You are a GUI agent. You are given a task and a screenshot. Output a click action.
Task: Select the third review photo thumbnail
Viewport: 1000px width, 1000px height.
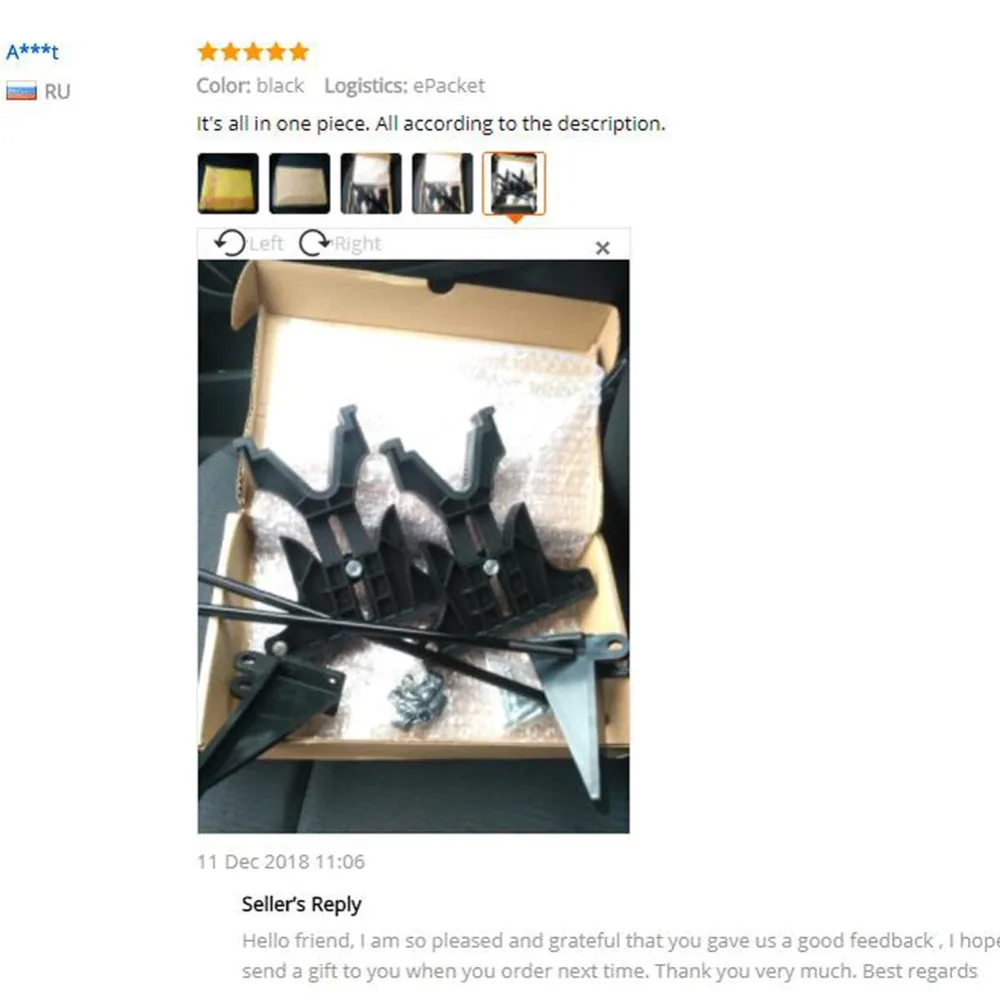click(x=371, y=184)
